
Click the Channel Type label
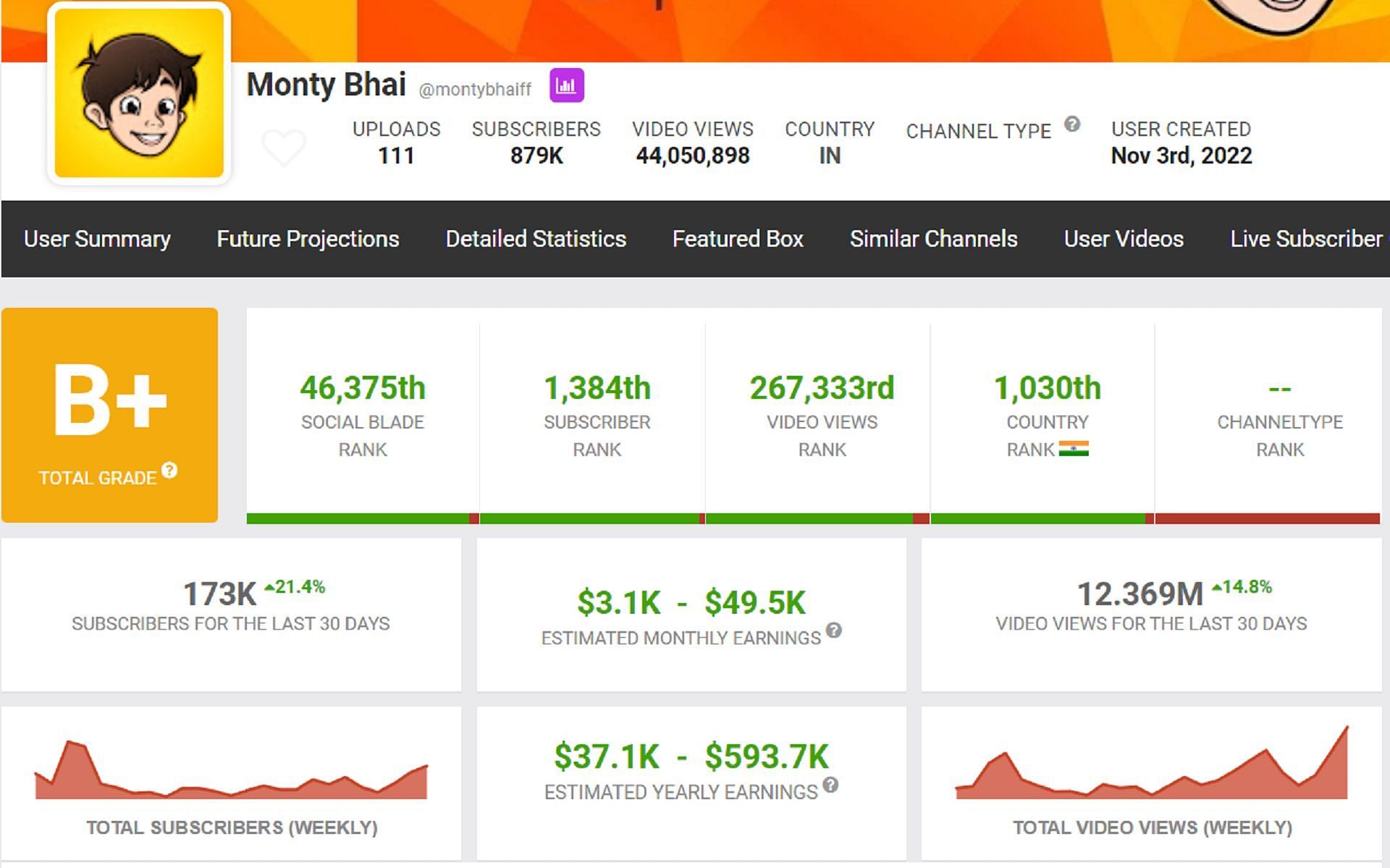[x=978, y=131]
